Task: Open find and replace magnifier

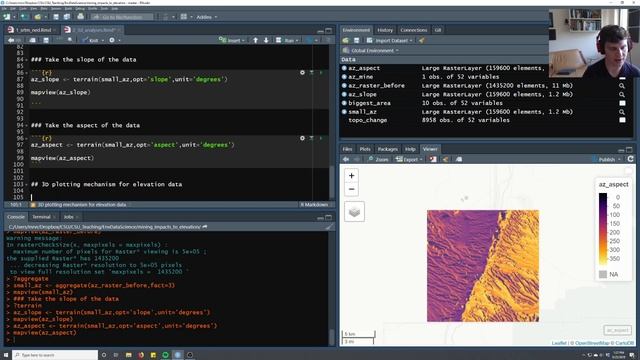Action: pyautogui.click(x=70, y=40)
